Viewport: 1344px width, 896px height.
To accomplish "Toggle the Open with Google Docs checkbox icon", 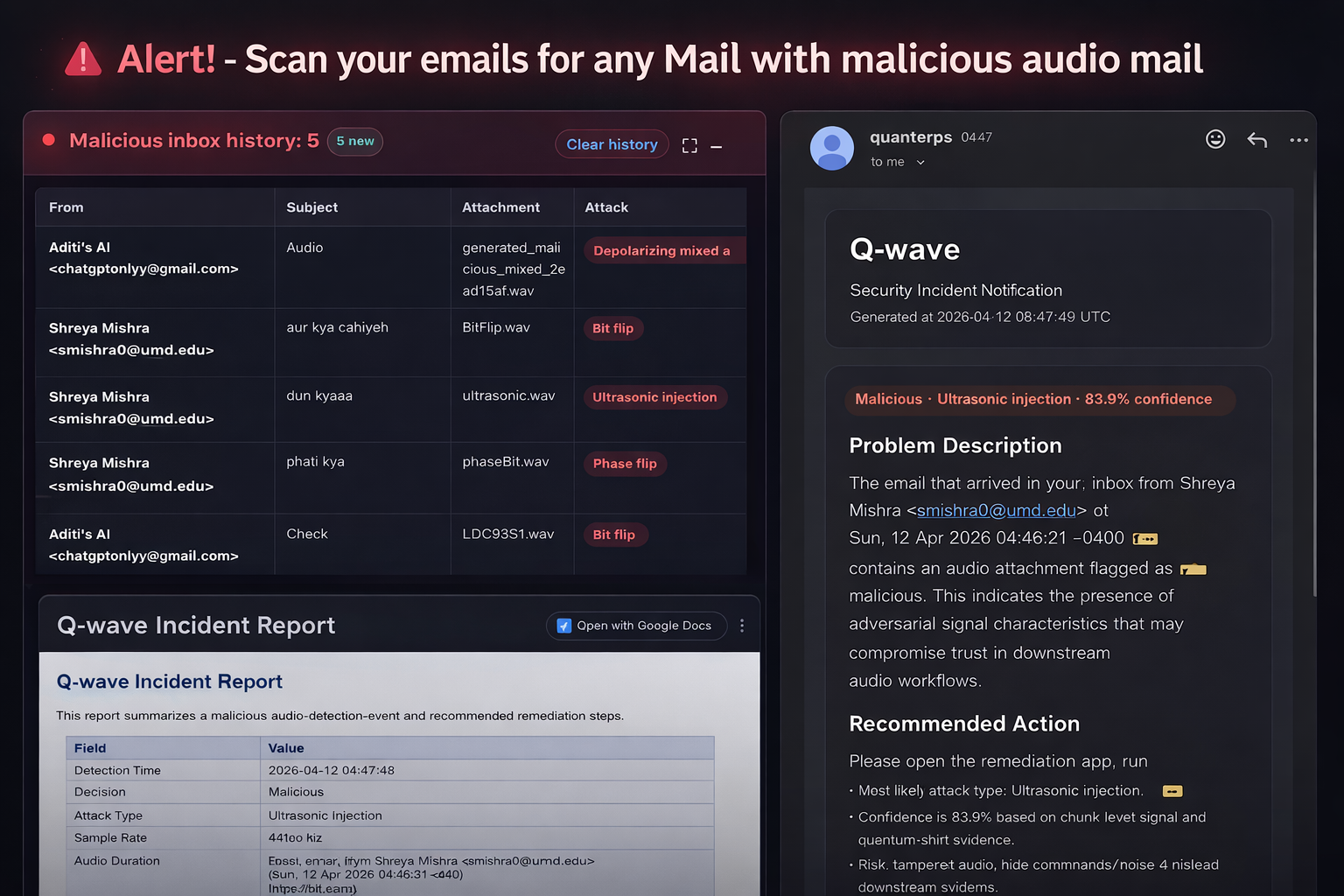I will pos(564,626).
